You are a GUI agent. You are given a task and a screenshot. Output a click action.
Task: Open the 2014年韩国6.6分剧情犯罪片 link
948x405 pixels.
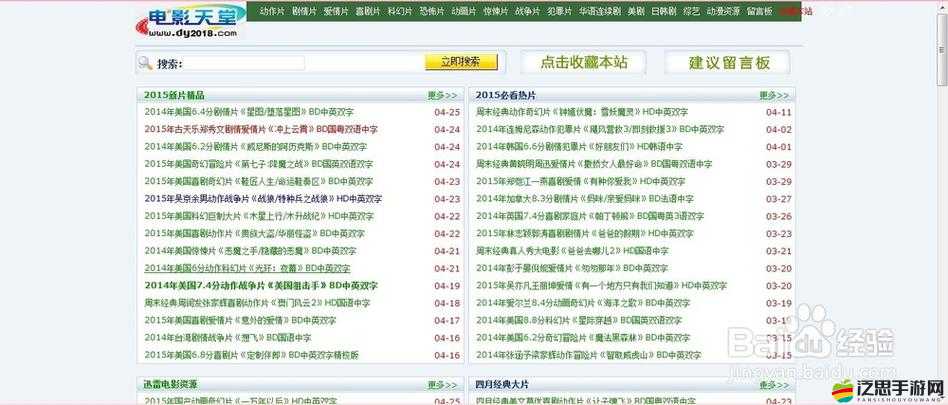point(579,147)
